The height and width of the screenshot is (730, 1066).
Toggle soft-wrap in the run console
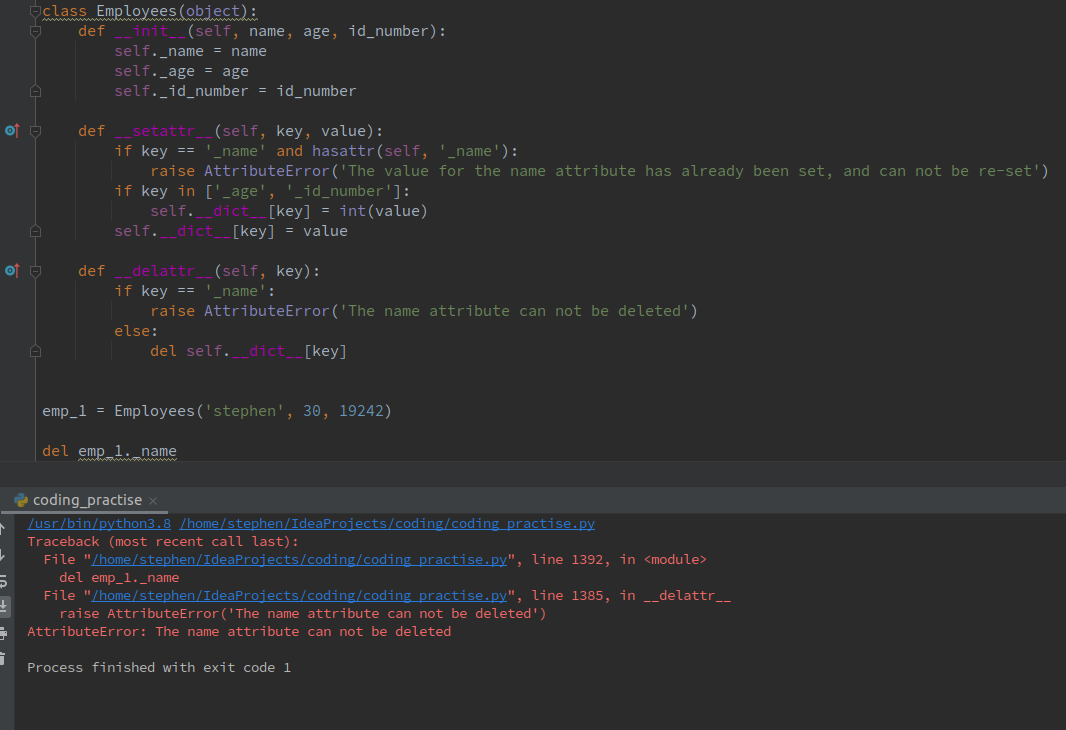(3, 581)
